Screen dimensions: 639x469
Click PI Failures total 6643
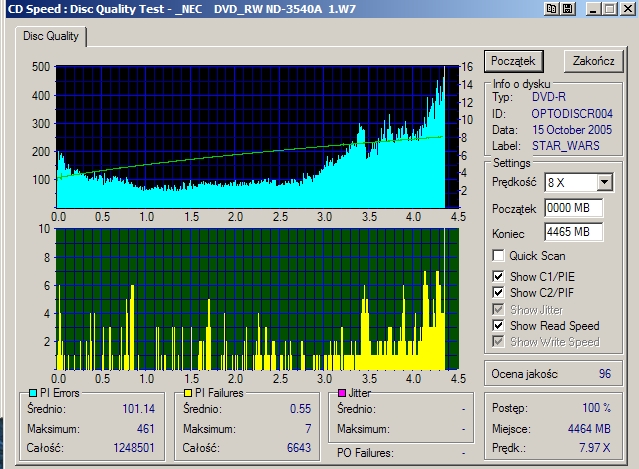(x=299, y=448)
